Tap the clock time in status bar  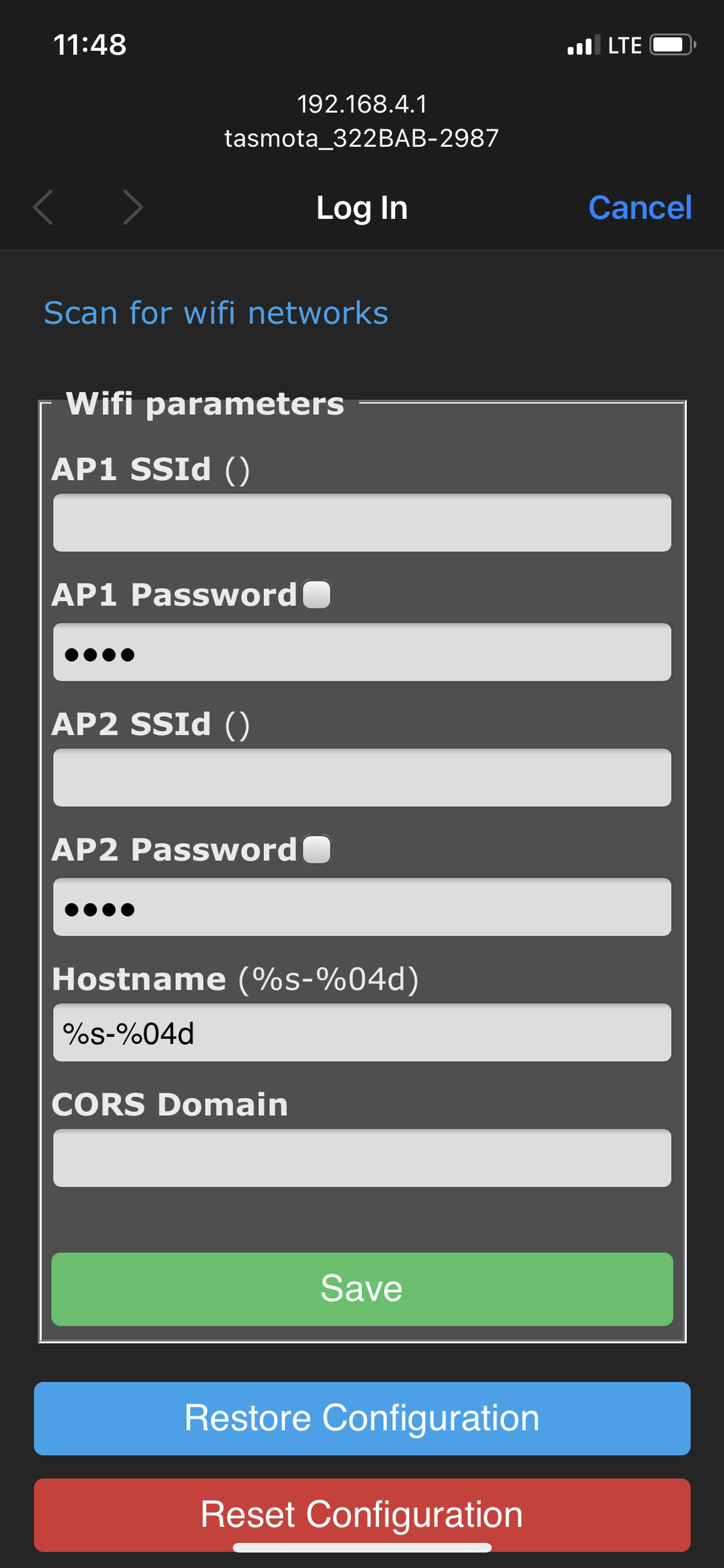[90, 45]
